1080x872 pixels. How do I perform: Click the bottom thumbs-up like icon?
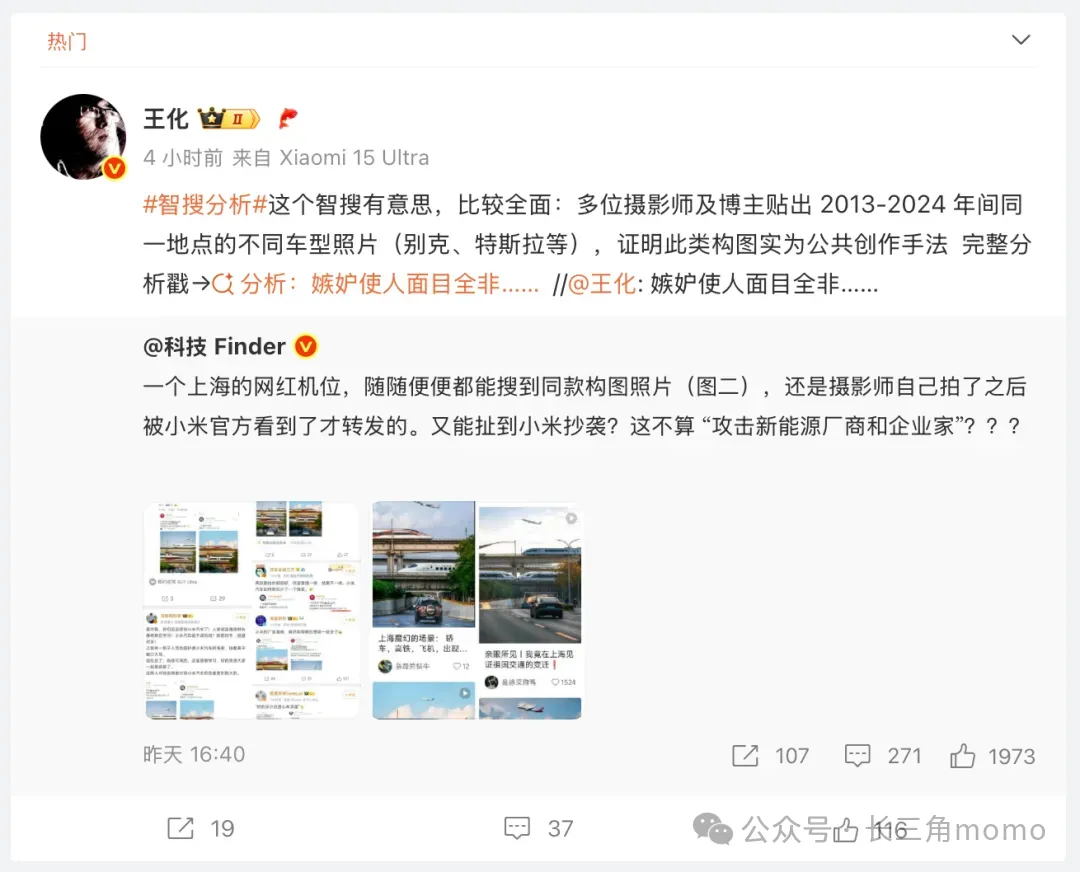845,829
